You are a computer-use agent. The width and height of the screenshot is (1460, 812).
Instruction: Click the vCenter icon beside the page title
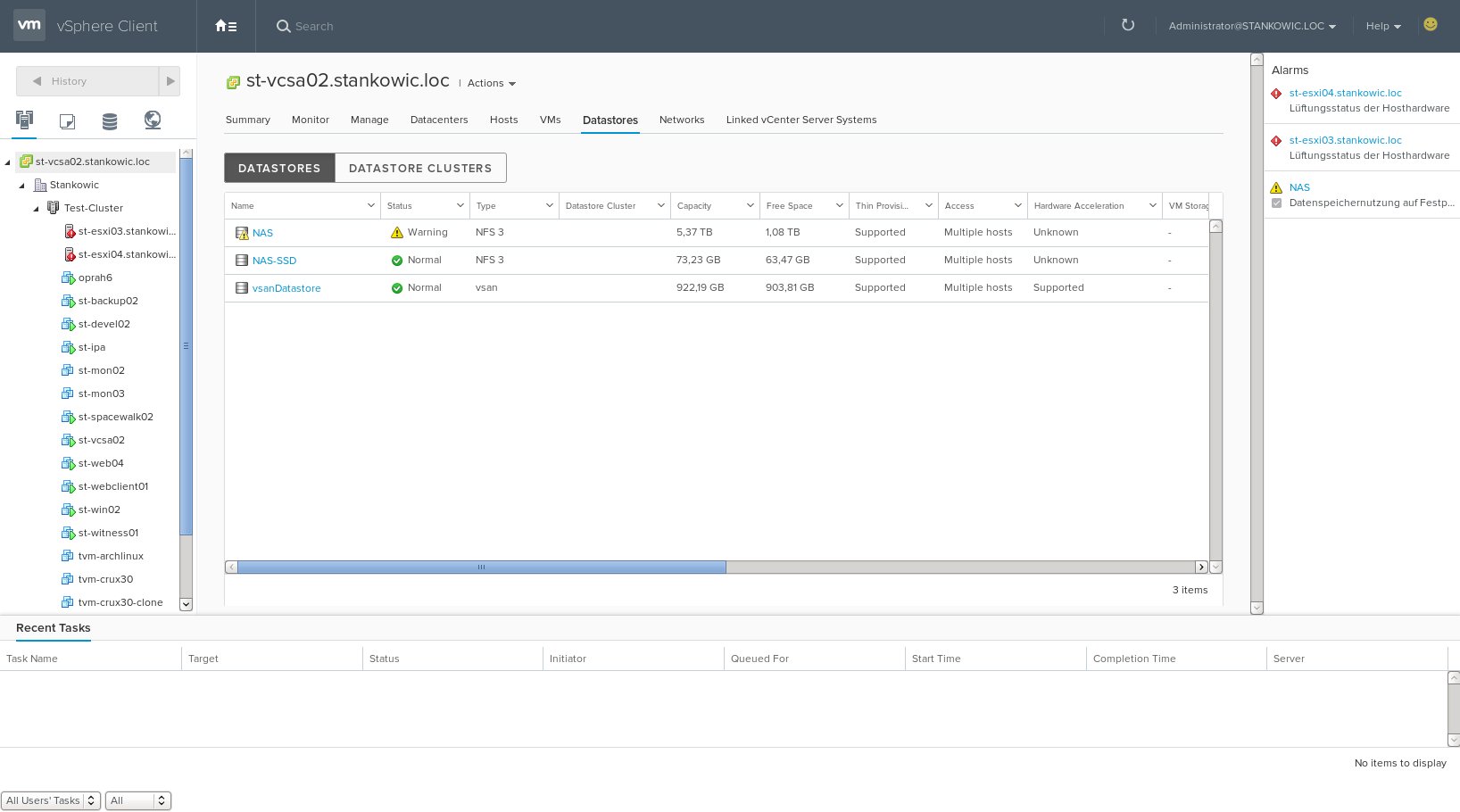pyautogui.click(x=233, y=82)
